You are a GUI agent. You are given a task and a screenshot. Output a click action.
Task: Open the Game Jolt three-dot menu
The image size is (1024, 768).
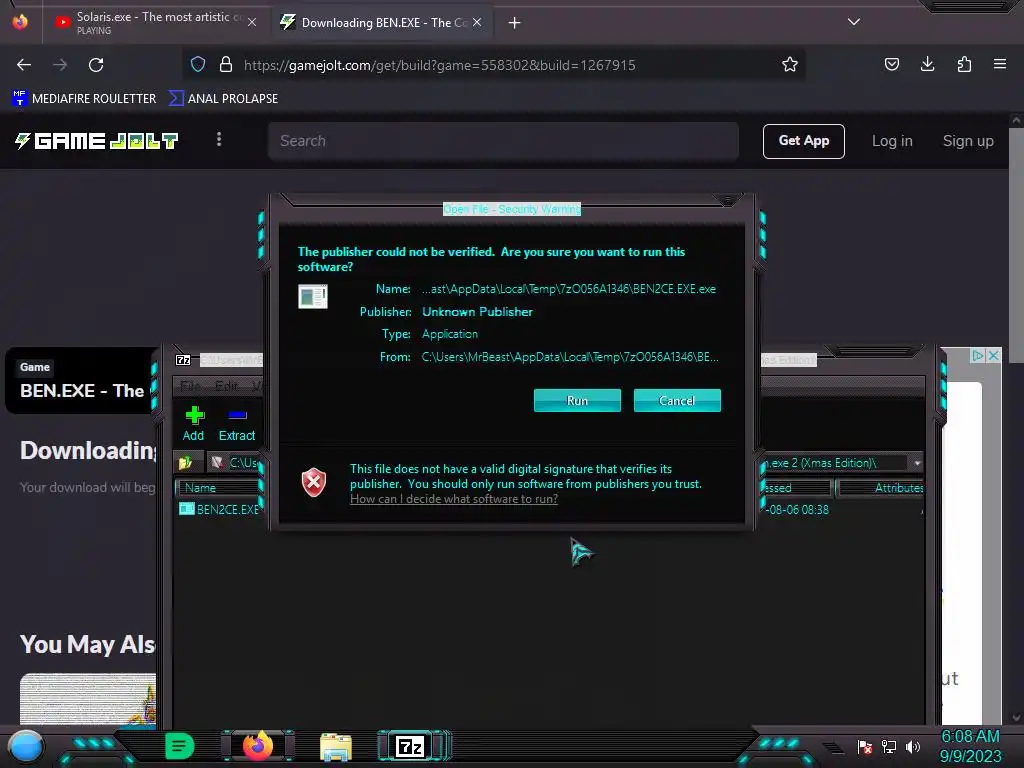219,140
